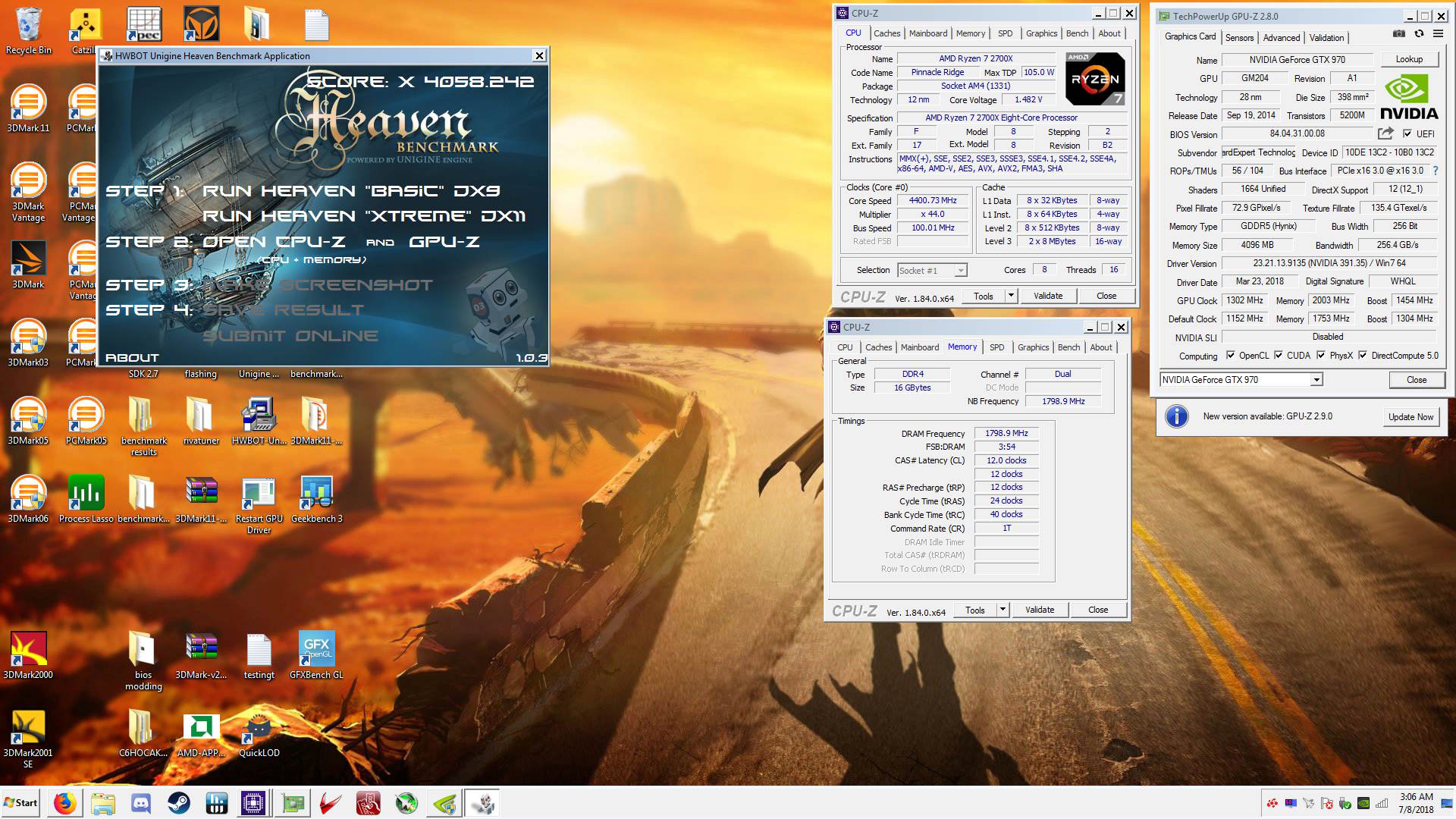The width and height of the screenshot is (1456, 819).
Task: Toggle the UEFI checkbox in GPU-Z
Action: [x=1407, y=133]
